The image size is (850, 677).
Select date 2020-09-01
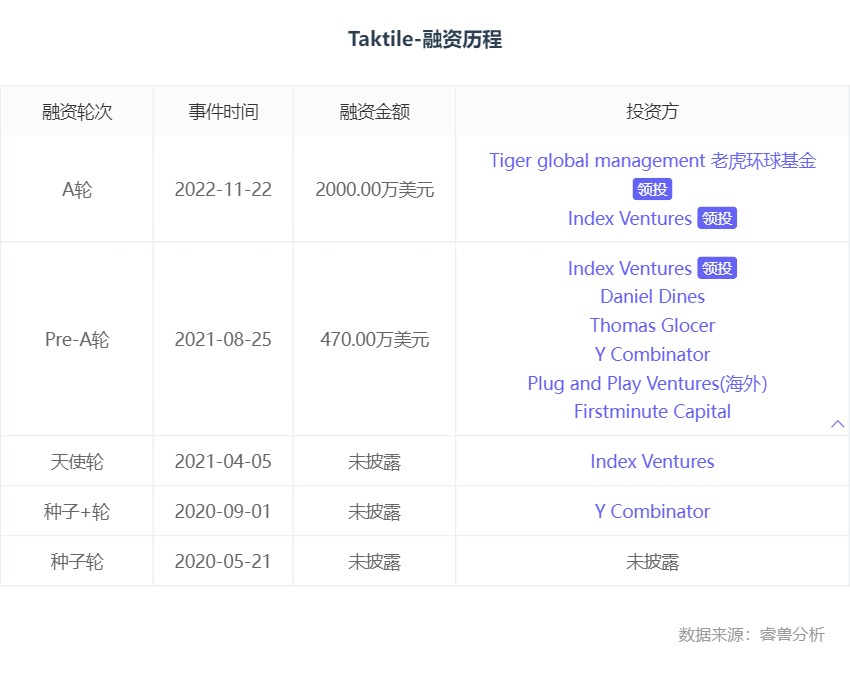tap(223, 512)
